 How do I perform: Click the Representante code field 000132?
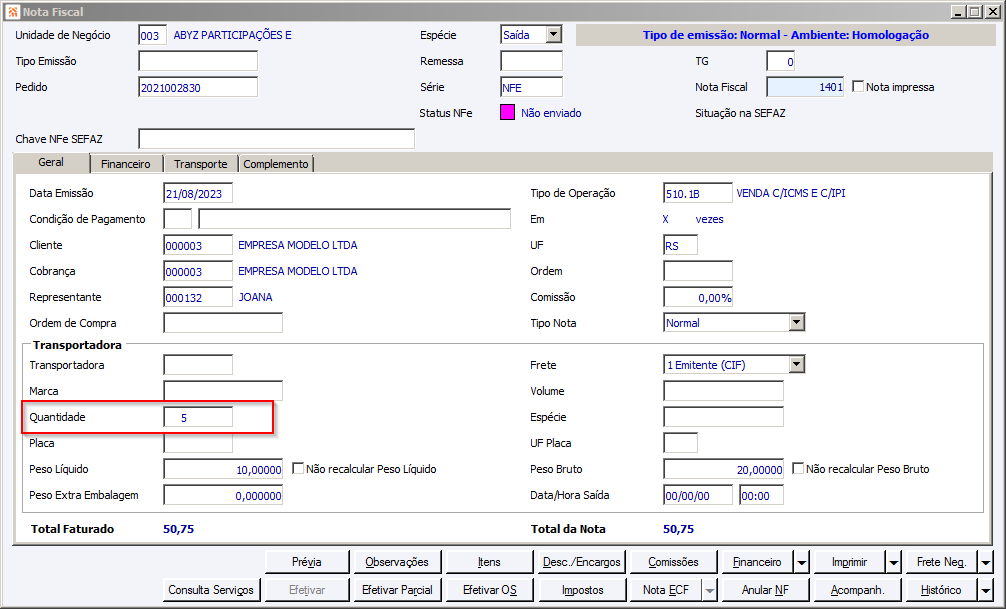[198, 297]
